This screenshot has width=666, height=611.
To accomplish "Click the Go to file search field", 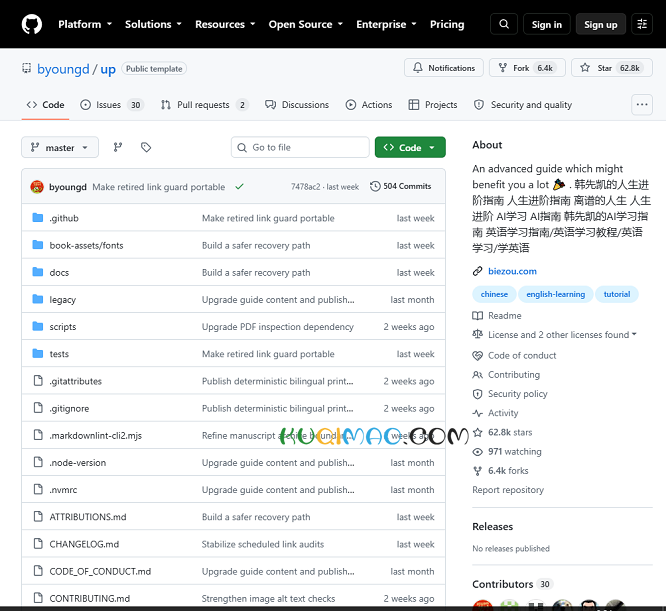I will (300, 147).
